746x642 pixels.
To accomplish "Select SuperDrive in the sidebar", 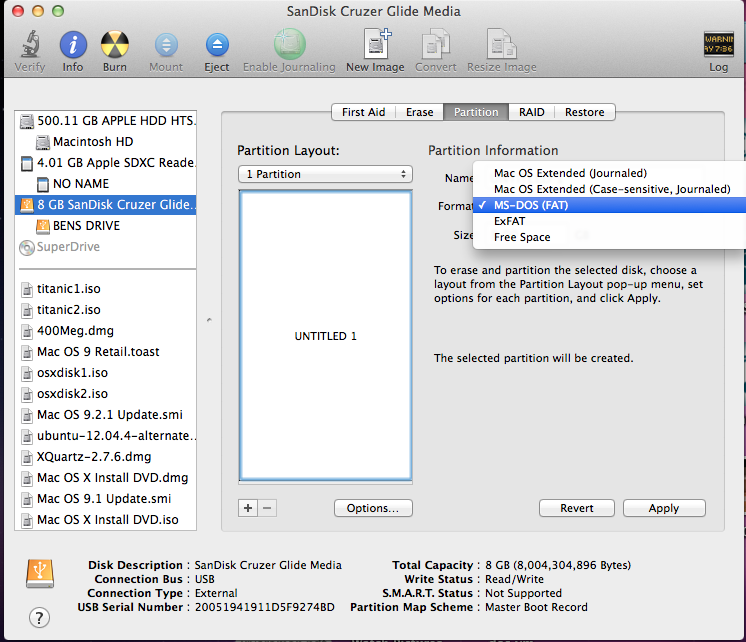I will [x=106, y=247].
